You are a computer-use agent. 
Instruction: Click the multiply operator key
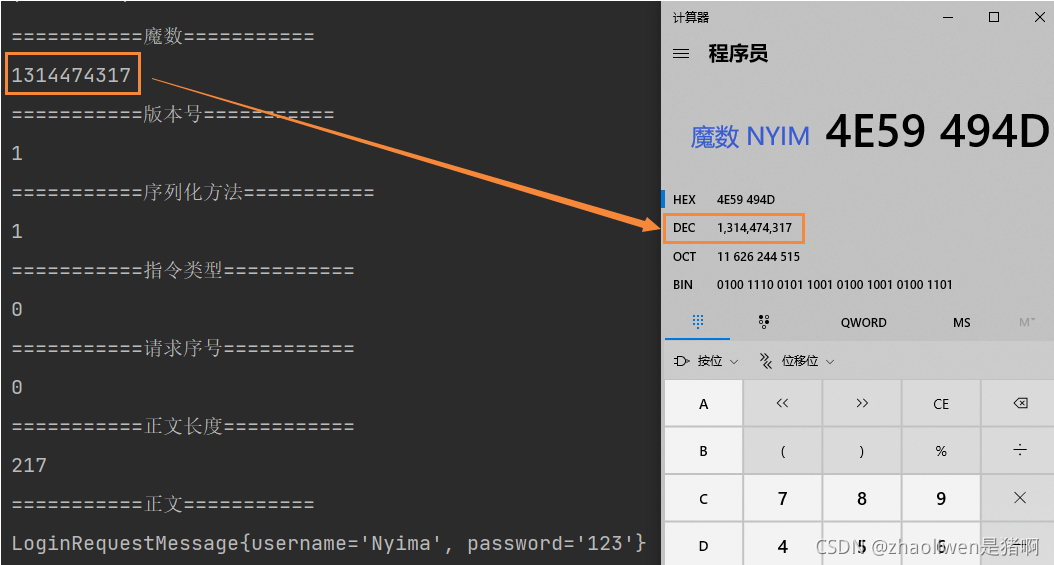(x=1019, y=498)
